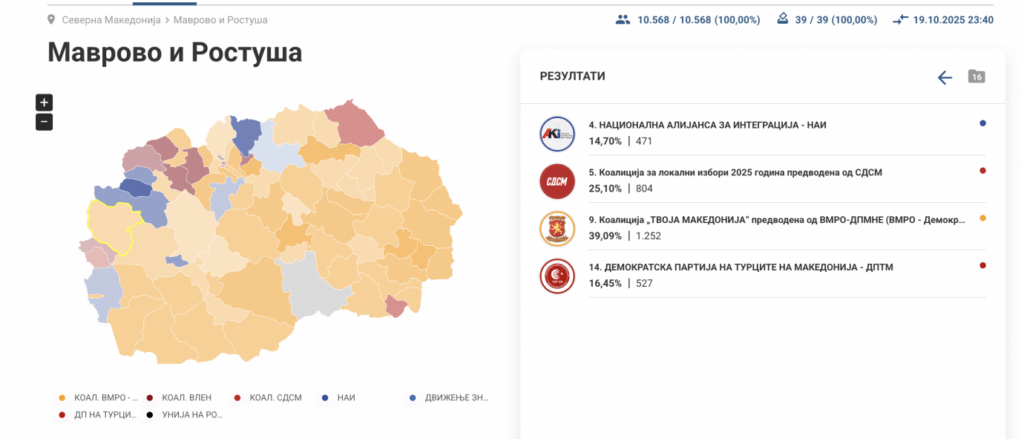Toggle ДВИЖЕЊЕ ЗН... legend entry
The image size is (1024, 439).
point(449,398)
